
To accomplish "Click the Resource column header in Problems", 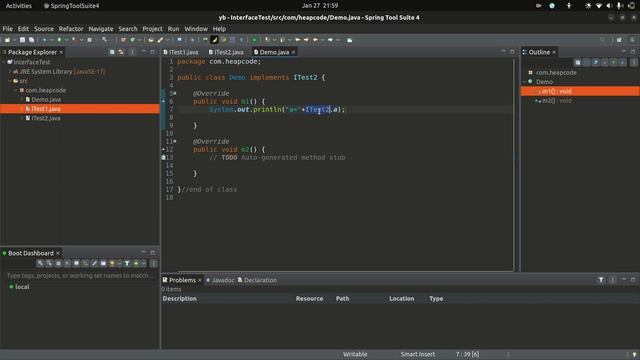I will [309, 299].
